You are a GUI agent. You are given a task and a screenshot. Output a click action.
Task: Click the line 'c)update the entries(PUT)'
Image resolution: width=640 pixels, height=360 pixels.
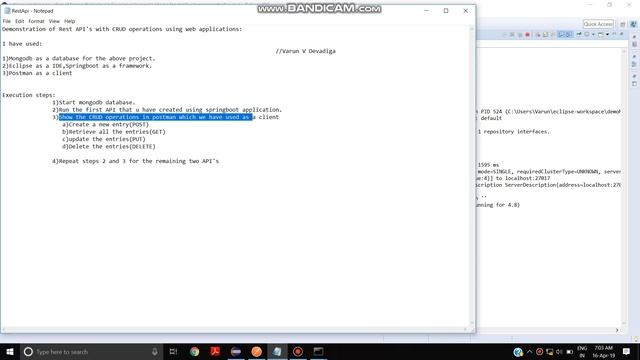(104, 139)
